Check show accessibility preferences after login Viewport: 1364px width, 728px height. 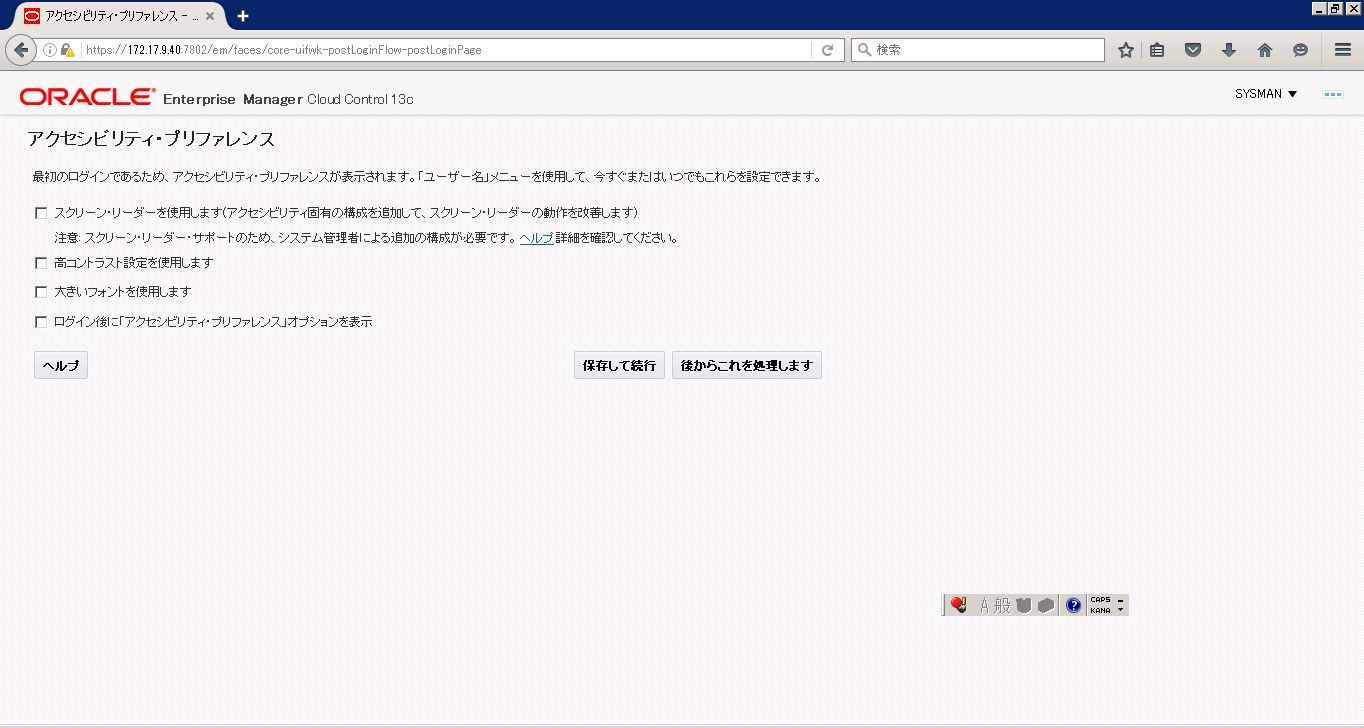(x=41, y=322)
